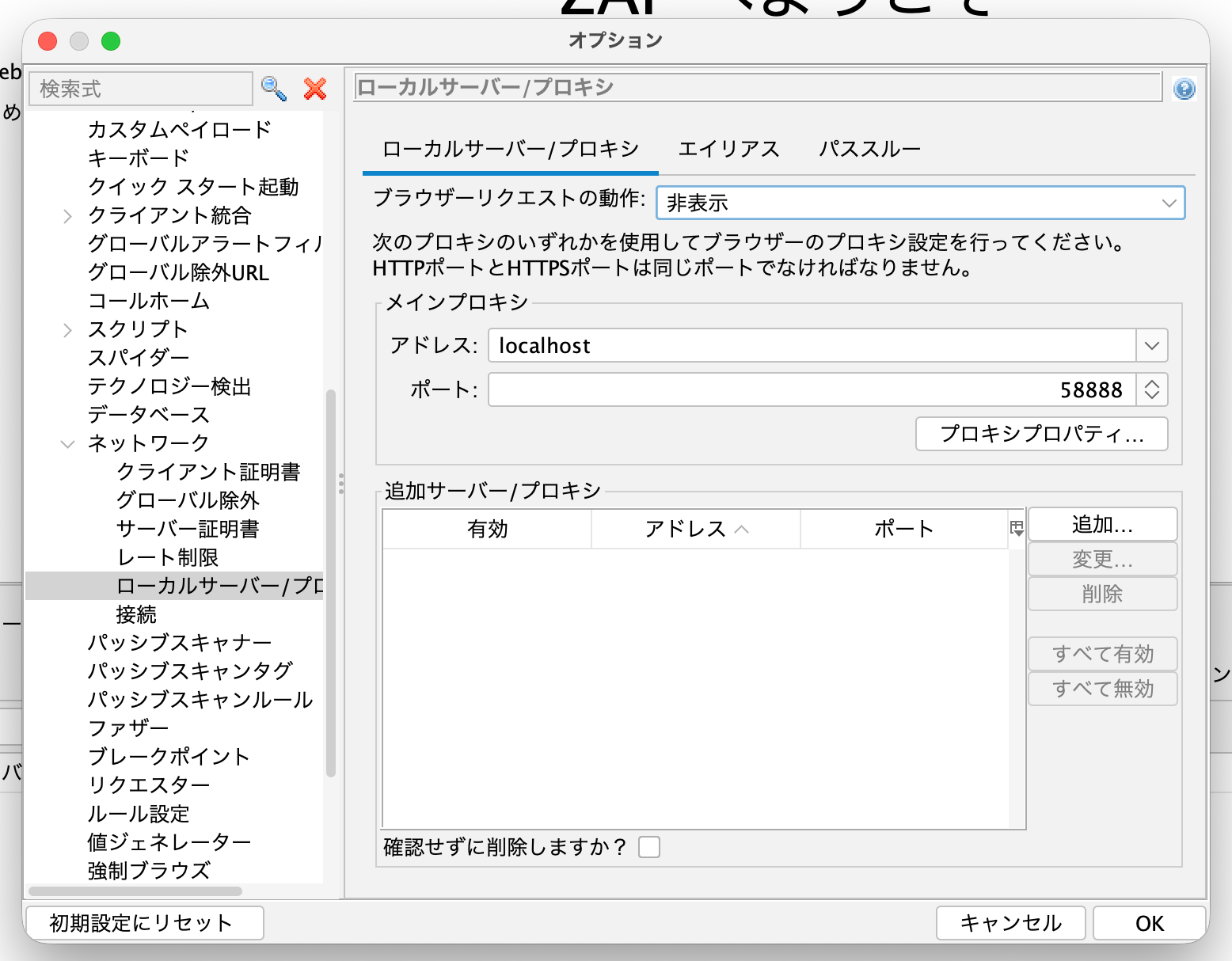Select ブレークポイント in the tree

point(169,757)
